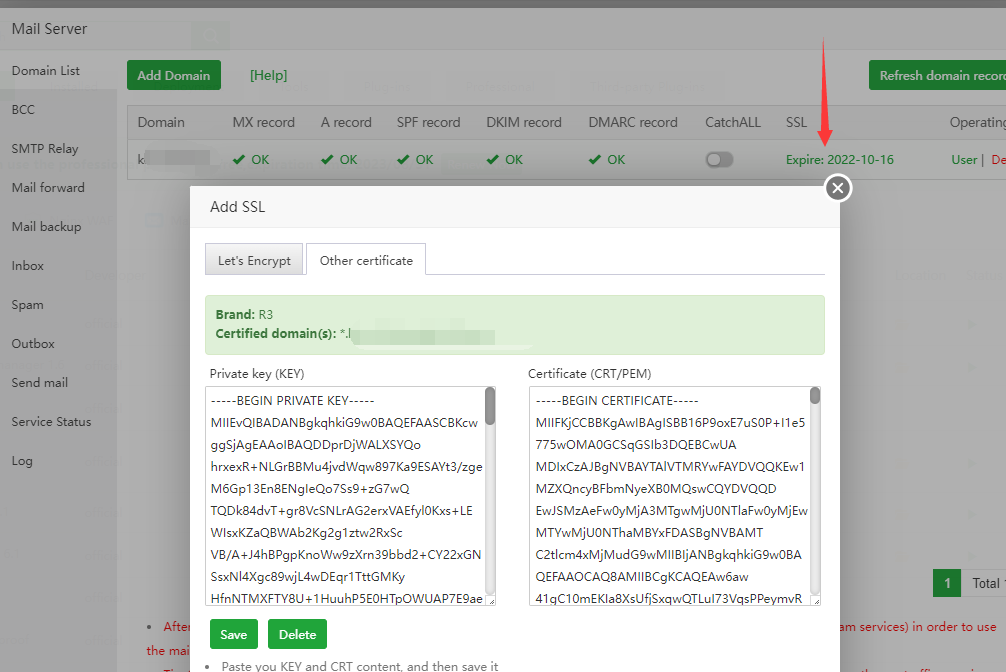This screenshot has height=672, width=1006.
Task: Select the Other certificate tab
Action: coord(366,260)
